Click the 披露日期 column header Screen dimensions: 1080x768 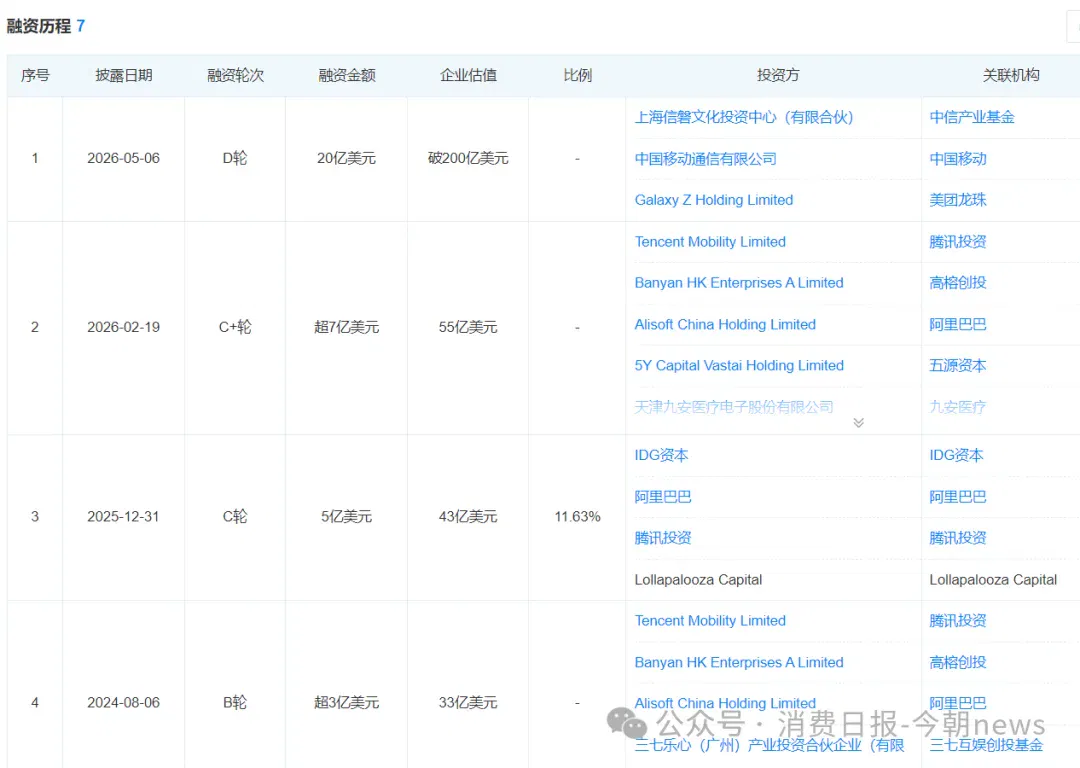pyautogui.click(x=124, y=75)
